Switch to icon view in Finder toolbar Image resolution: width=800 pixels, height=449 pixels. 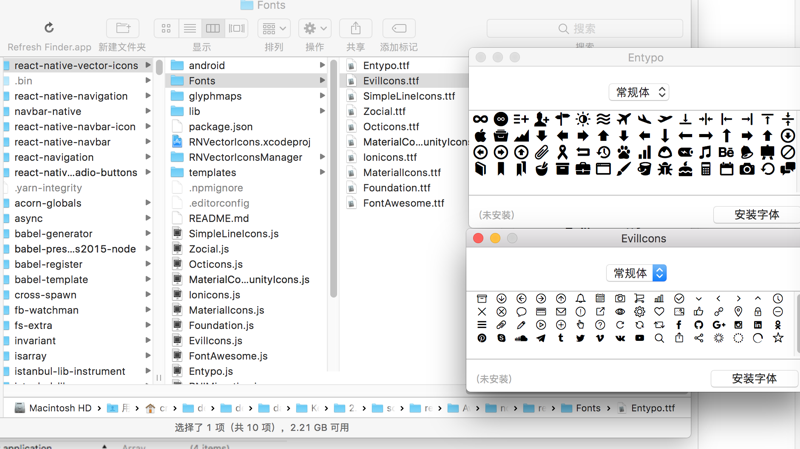[x=166, y=29]
